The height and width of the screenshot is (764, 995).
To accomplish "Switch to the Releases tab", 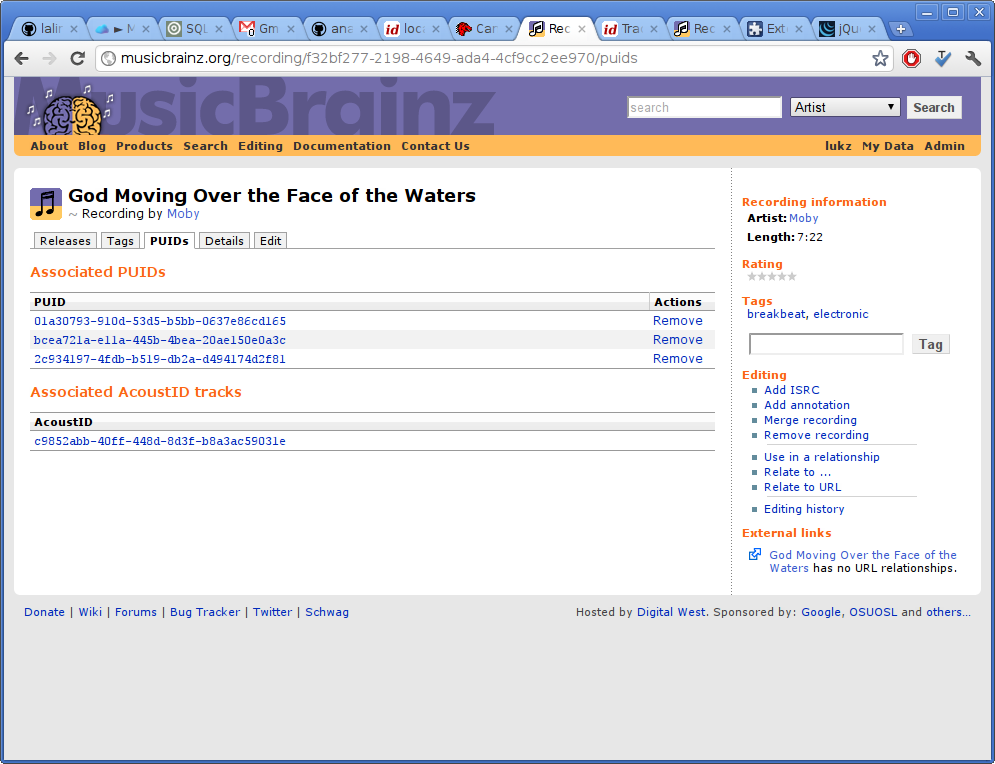I will pos(65,241).
